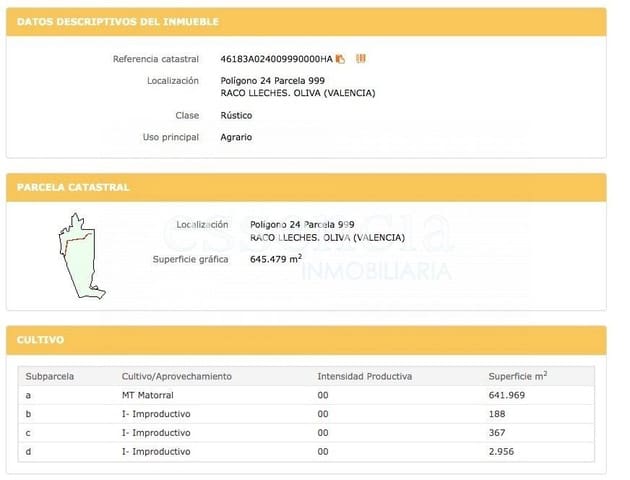Open the green parcel outline thumbnail
This screenshot has height=480, width=630.
[x=82, y=256]
